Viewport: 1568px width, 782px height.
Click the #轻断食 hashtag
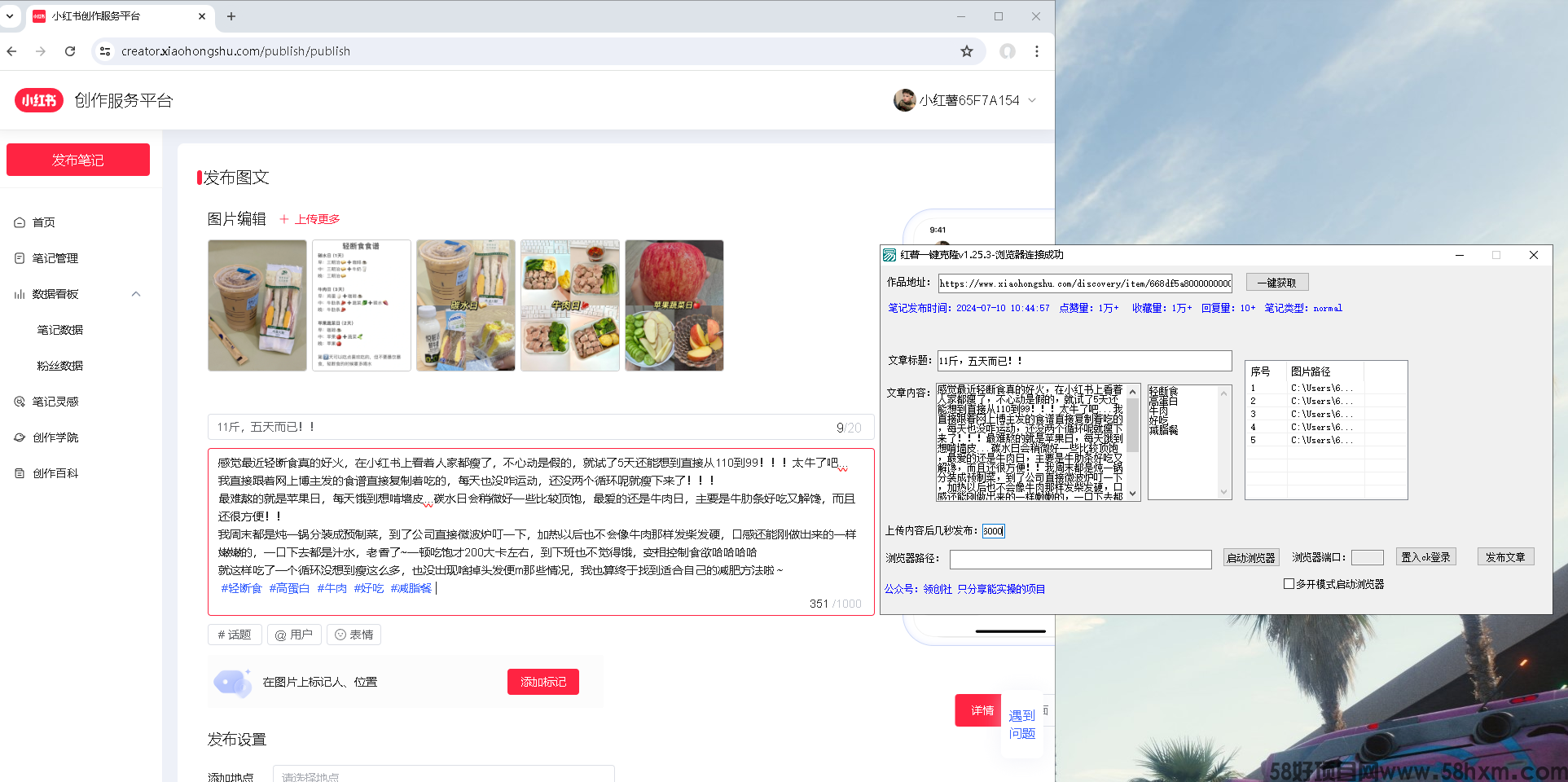click(241, 588)
